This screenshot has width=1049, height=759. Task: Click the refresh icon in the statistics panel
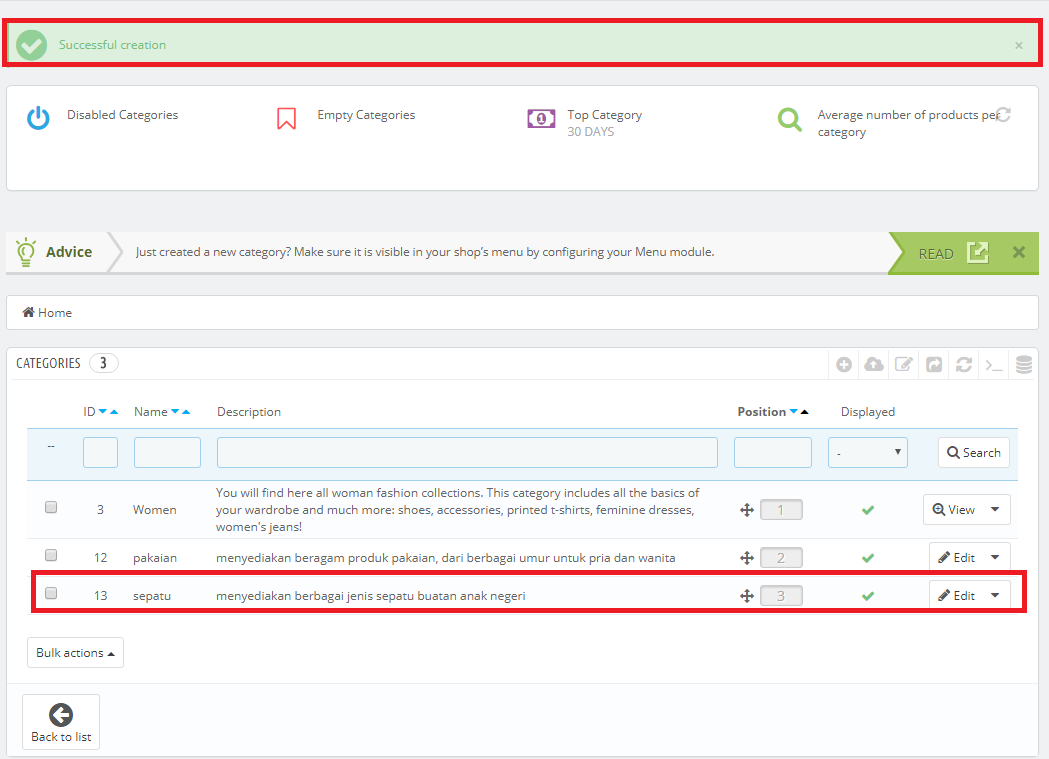coord(1004,115)
